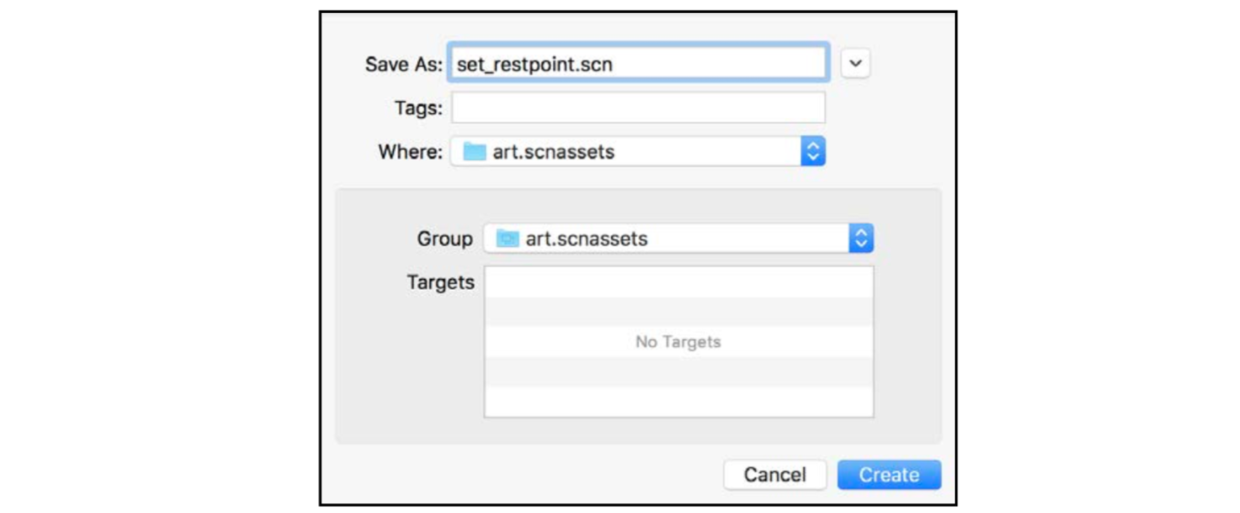Click the No Targets placeholder row

tap(679, 342)
